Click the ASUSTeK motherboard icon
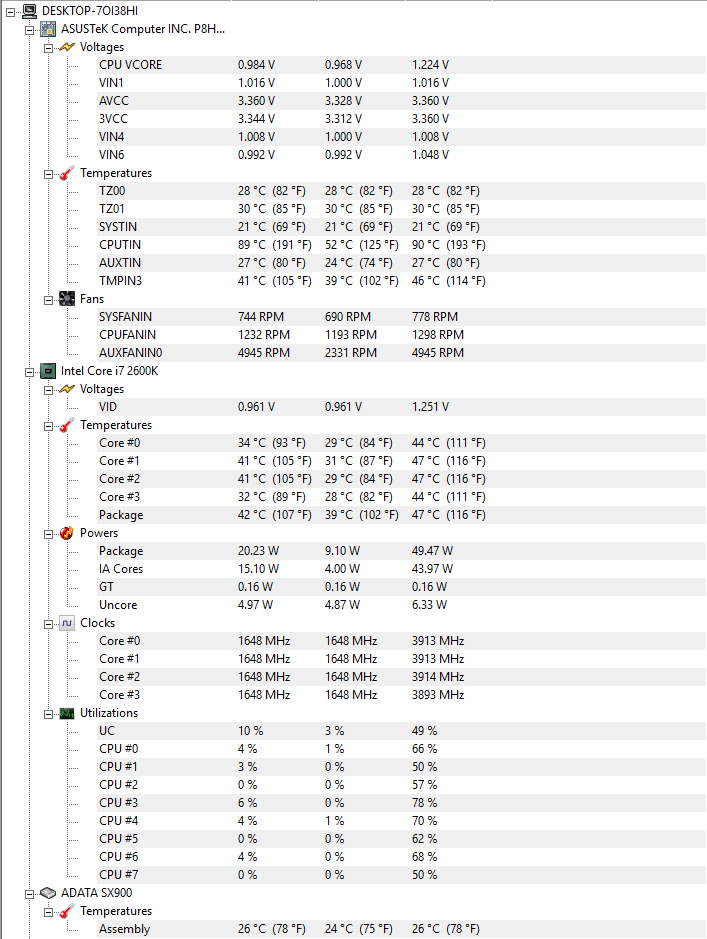 coord(48,29)
